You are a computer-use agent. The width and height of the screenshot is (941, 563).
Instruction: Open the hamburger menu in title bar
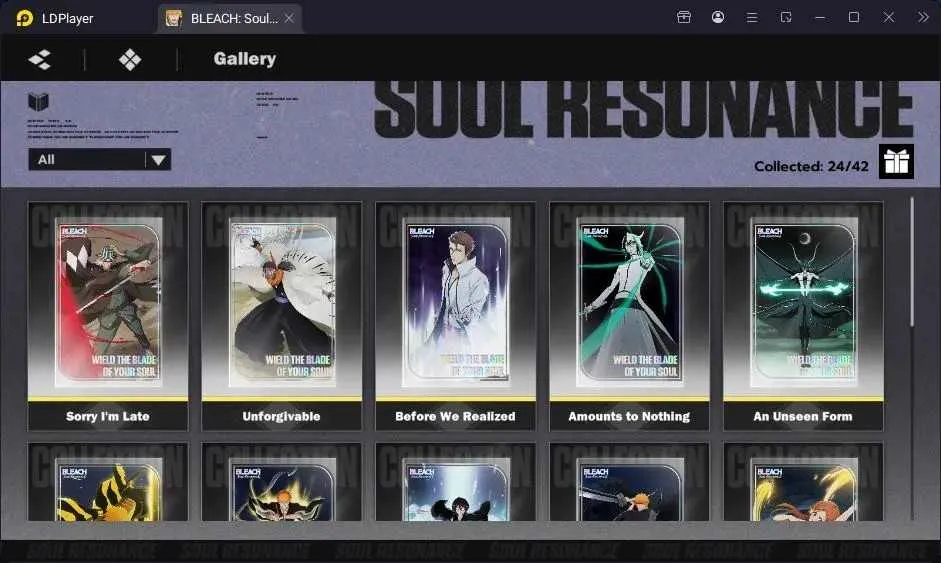point(751,17)
